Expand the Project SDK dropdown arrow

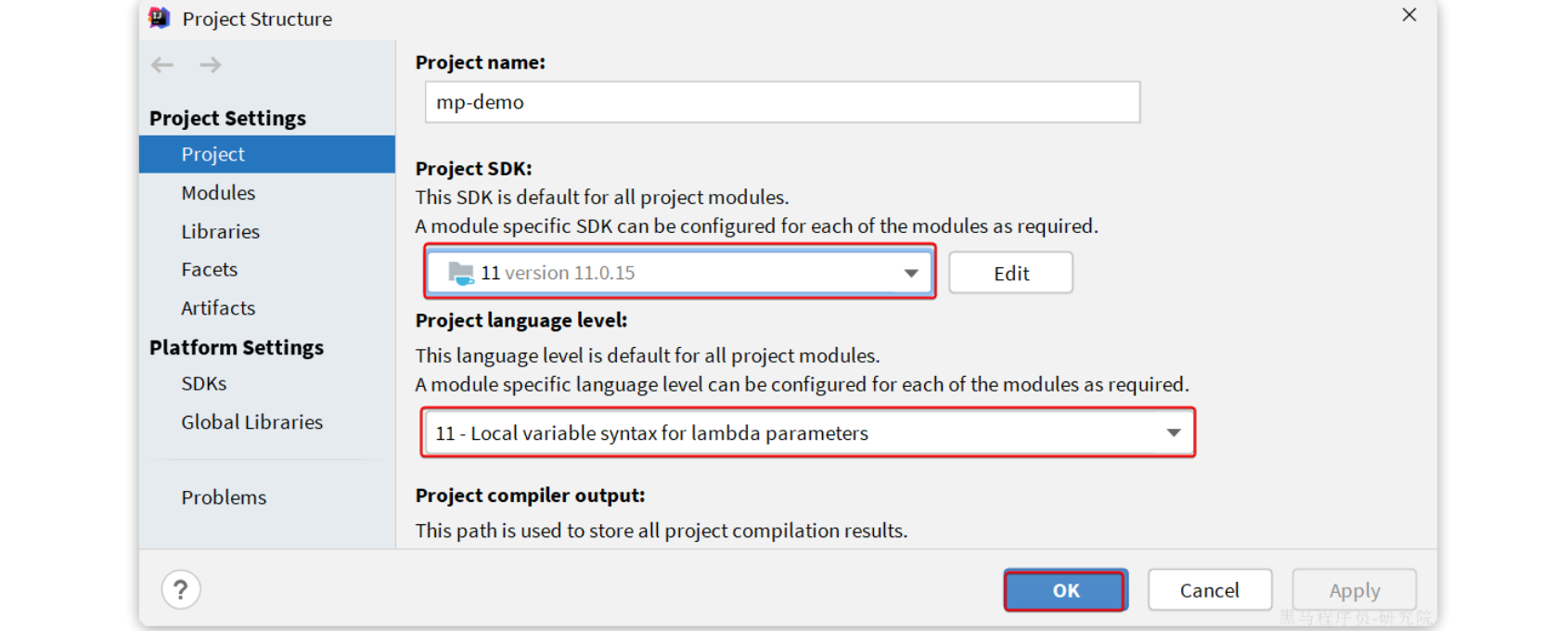(x=911, y=273)
